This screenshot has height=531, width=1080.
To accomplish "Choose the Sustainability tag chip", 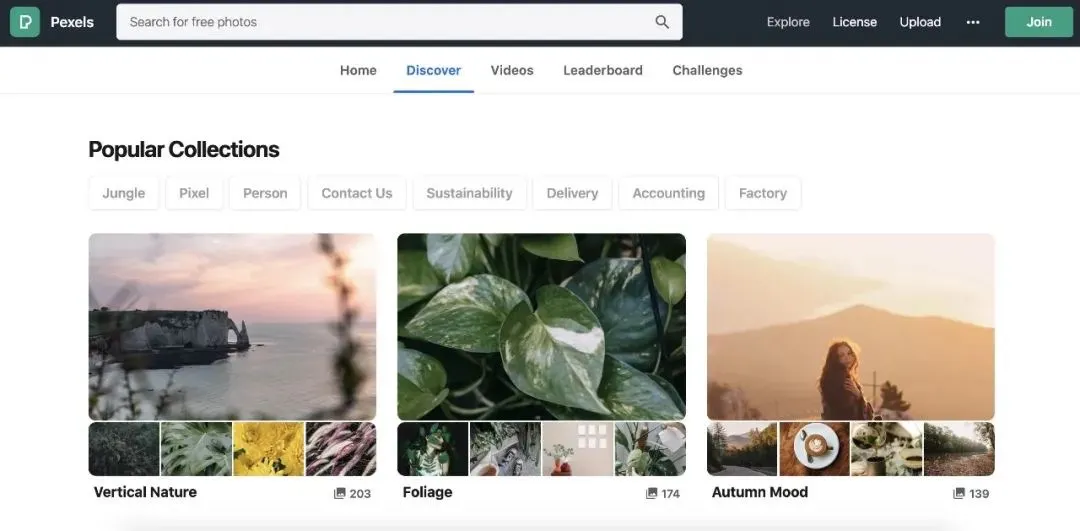I will tap(469, 193).
